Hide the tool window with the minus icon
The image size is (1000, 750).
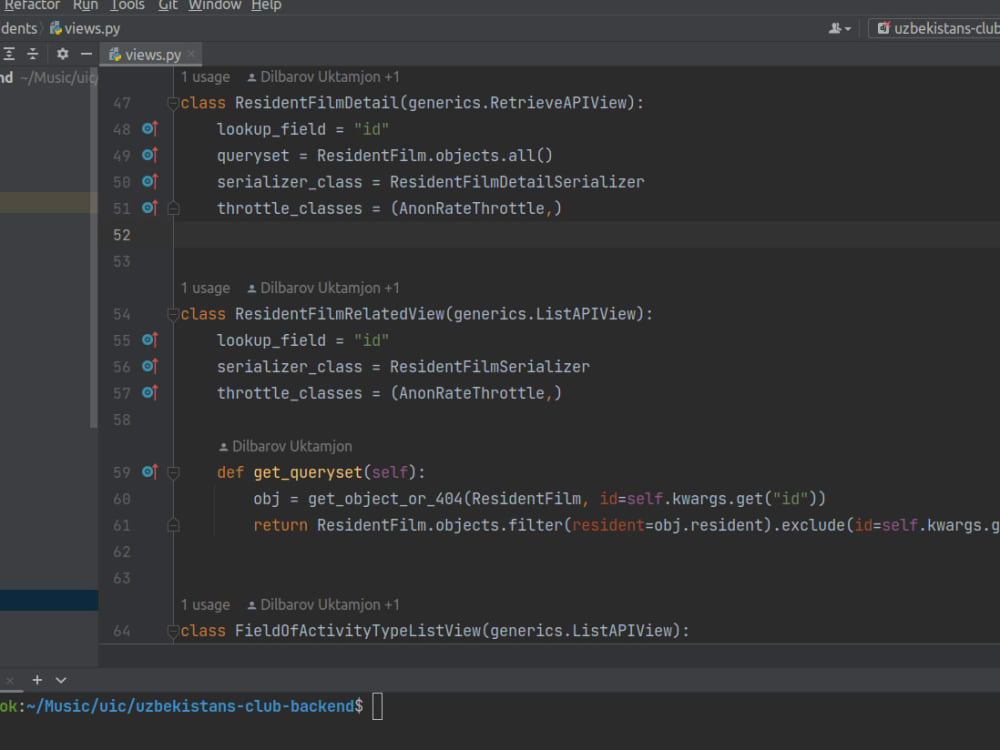pos(86,53)
